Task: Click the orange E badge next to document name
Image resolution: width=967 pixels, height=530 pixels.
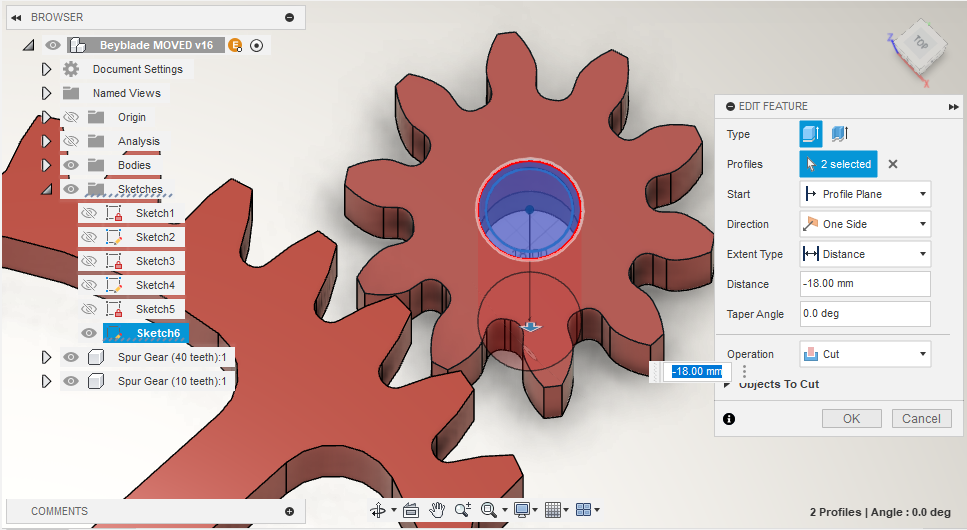Action: point(235,45)
